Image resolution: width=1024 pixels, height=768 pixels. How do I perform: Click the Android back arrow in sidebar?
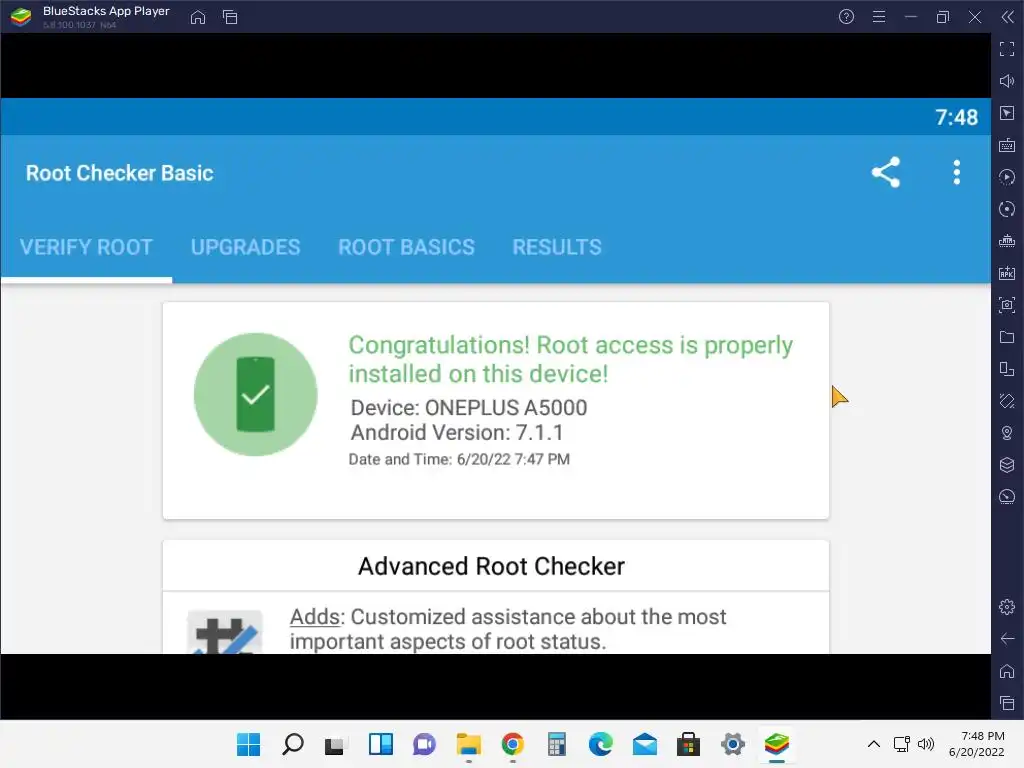coord(1007,639)
